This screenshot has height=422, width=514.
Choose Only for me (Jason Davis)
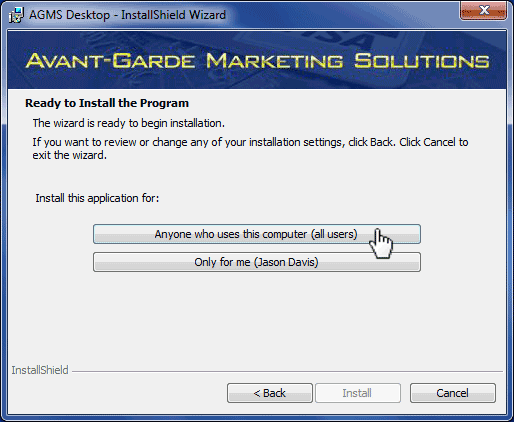pos(257,262)
